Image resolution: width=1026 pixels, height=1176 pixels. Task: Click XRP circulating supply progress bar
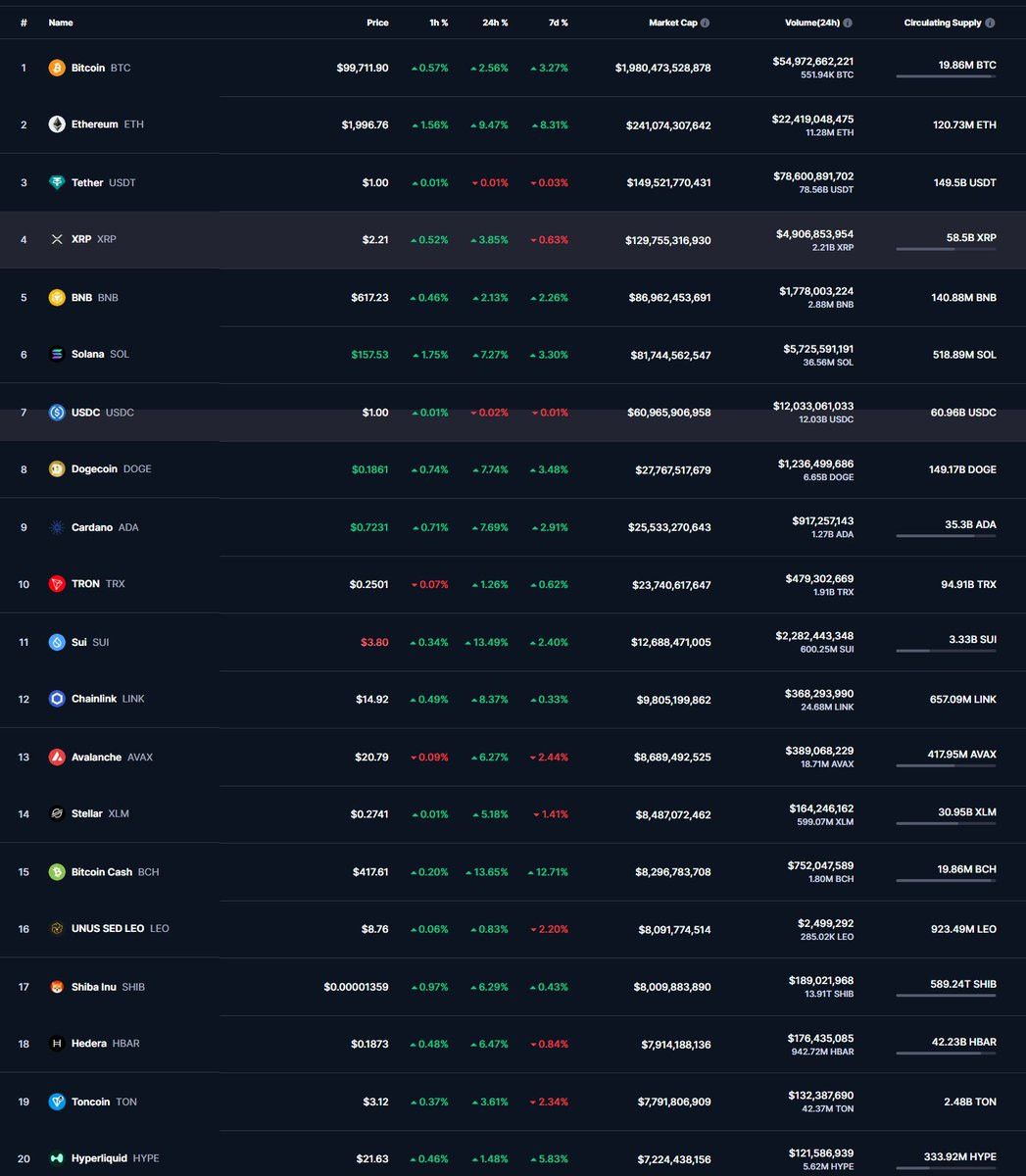(946, 249)
